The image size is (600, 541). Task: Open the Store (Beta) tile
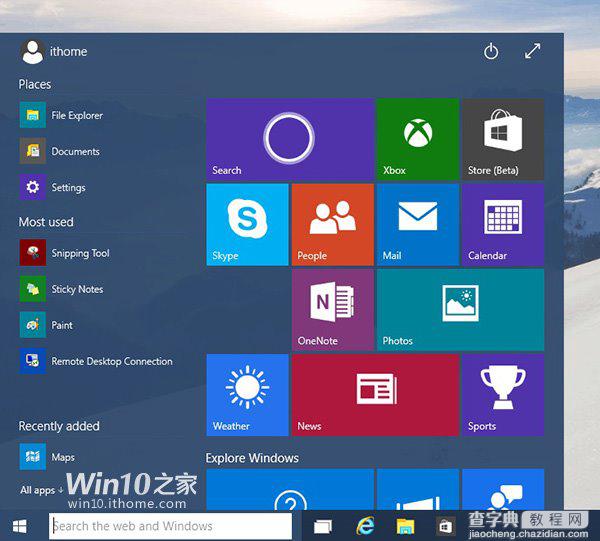[x=503, y=139]
